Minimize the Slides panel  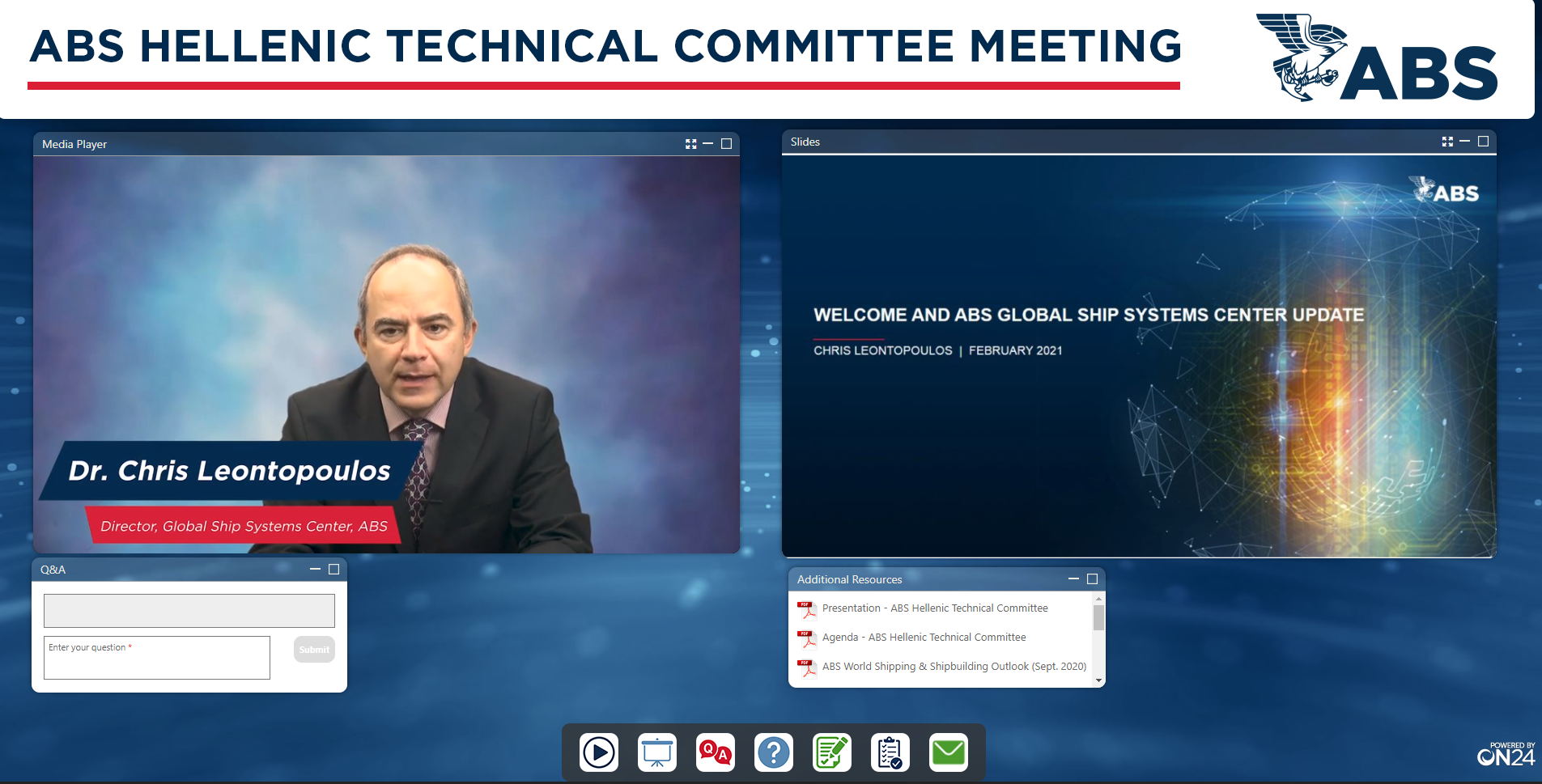pyautogui.click(x=1465, y=142)
